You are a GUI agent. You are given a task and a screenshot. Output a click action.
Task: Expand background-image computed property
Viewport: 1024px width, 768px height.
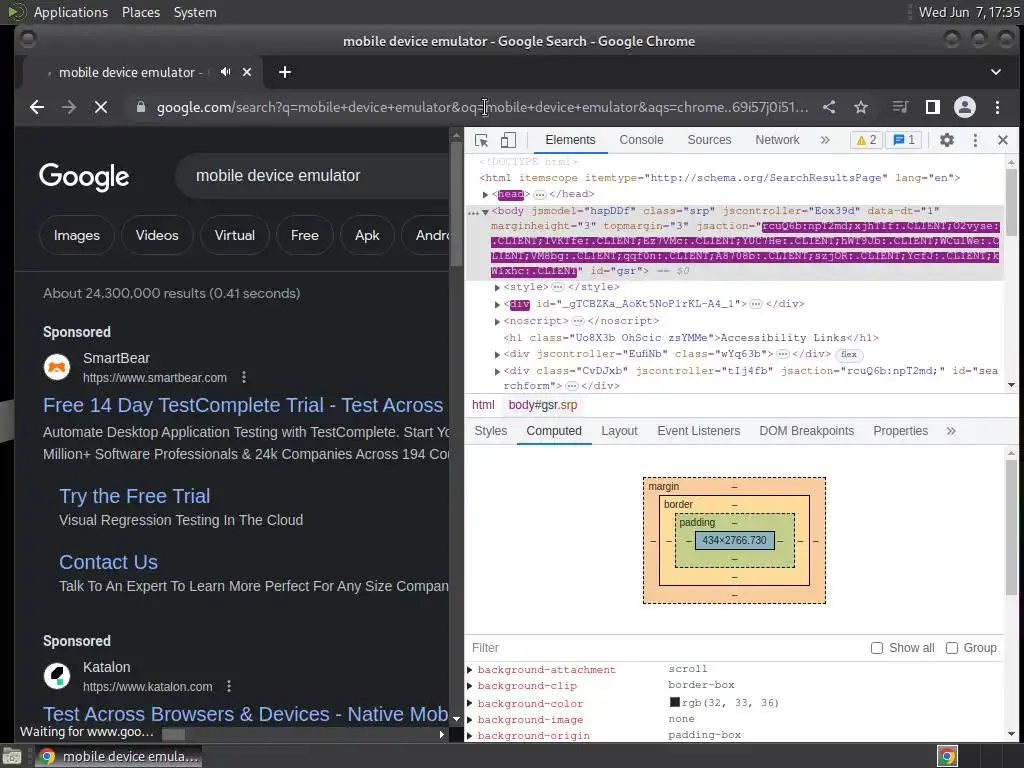pos(470,720)
